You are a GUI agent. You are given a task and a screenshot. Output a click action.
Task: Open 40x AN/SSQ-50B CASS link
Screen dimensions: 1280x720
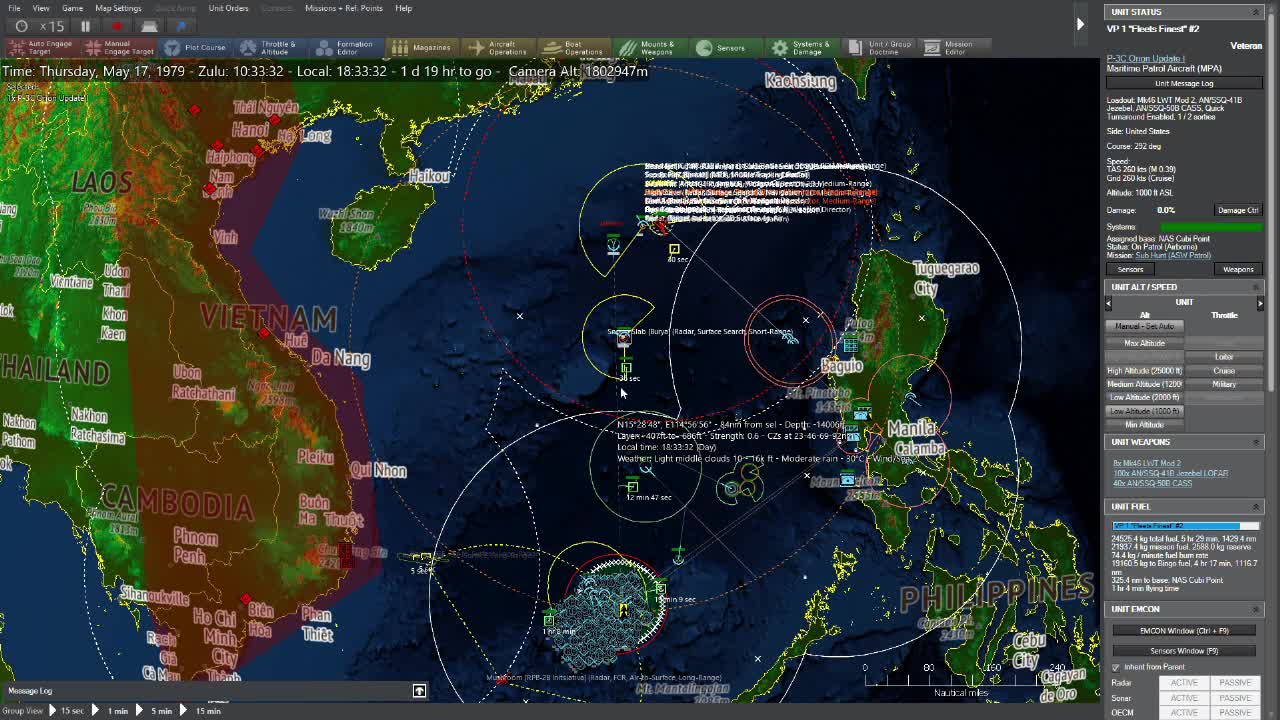coord(1152,484)
